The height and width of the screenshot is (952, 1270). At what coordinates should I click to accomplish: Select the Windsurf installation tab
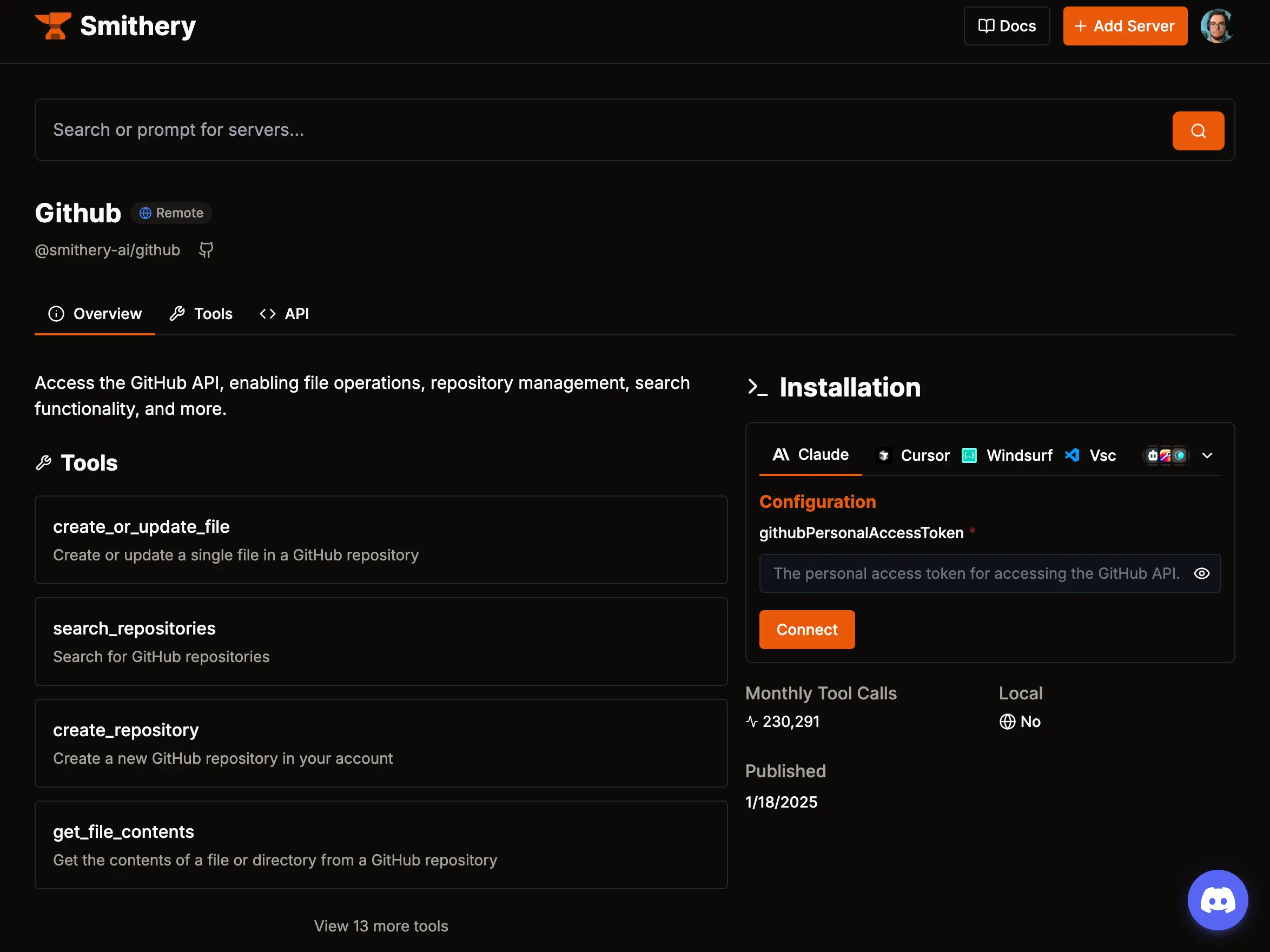click(x=1007, y=455)
